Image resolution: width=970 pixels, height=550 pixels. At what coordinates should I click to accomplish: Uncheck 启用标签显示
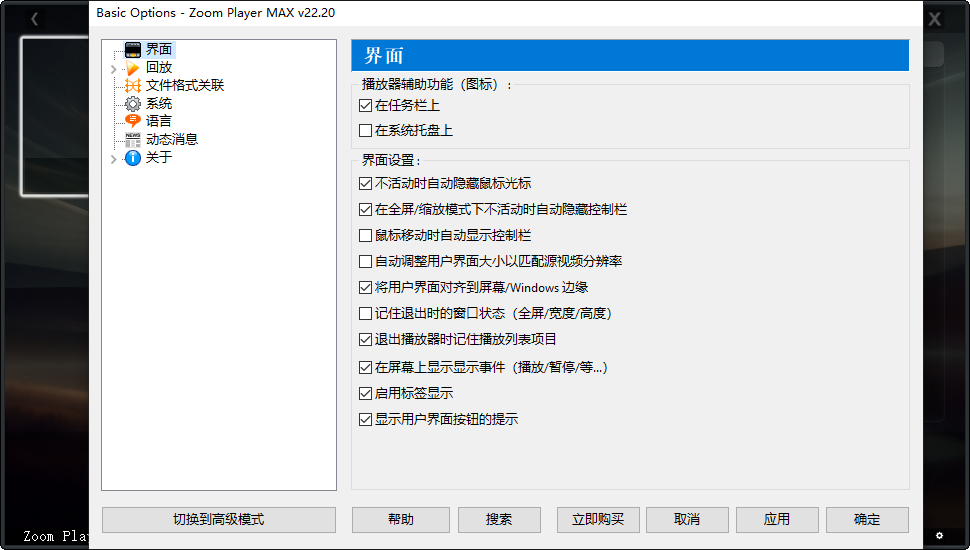coord(366,393)
